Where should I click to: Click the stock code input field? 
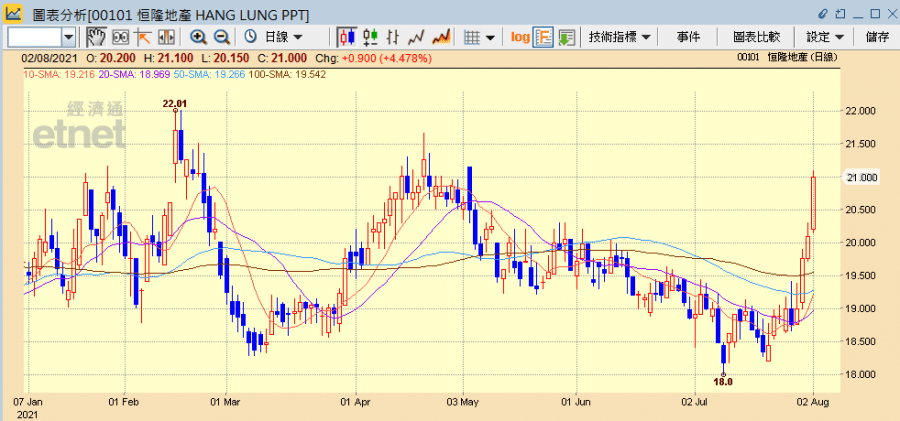pyautogui.click(x=34, y=37)
